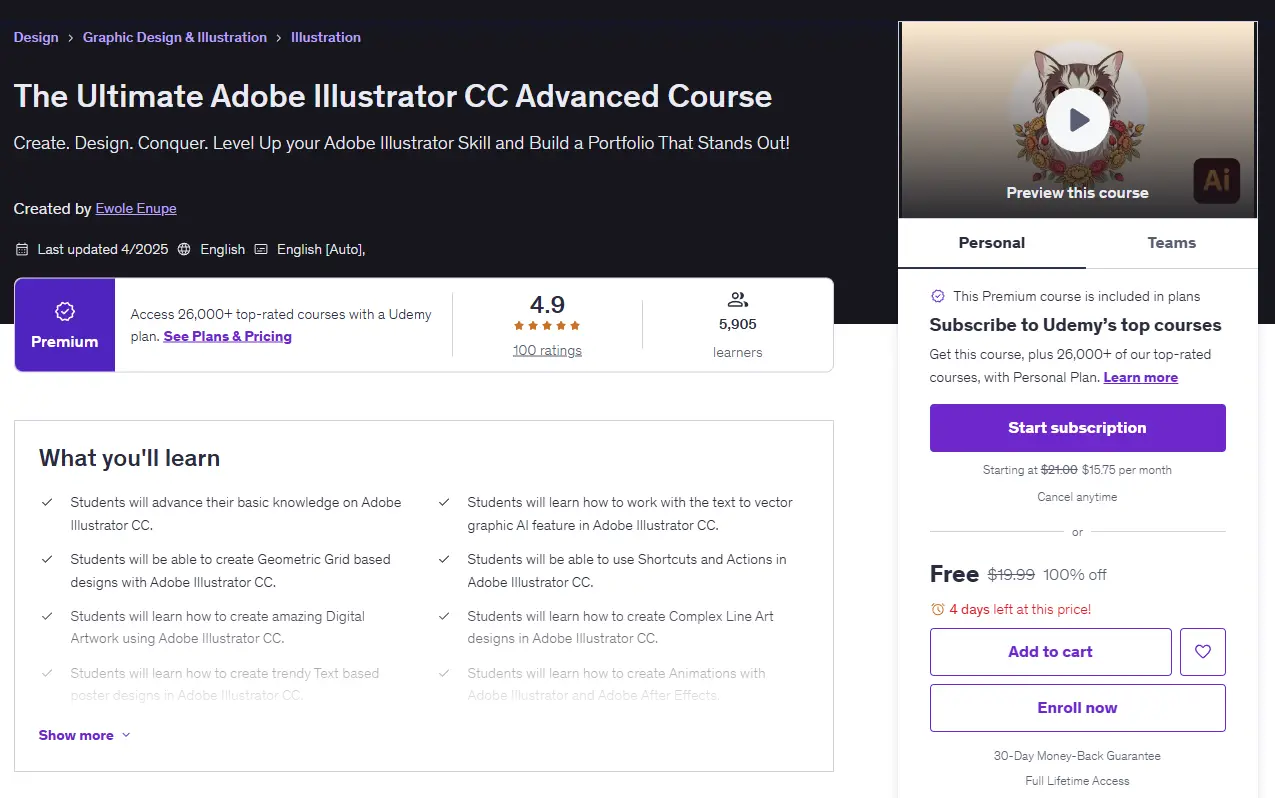Click the Enroll now button
Screen dimensions: 1275x798
click(x=1077, y=708)
